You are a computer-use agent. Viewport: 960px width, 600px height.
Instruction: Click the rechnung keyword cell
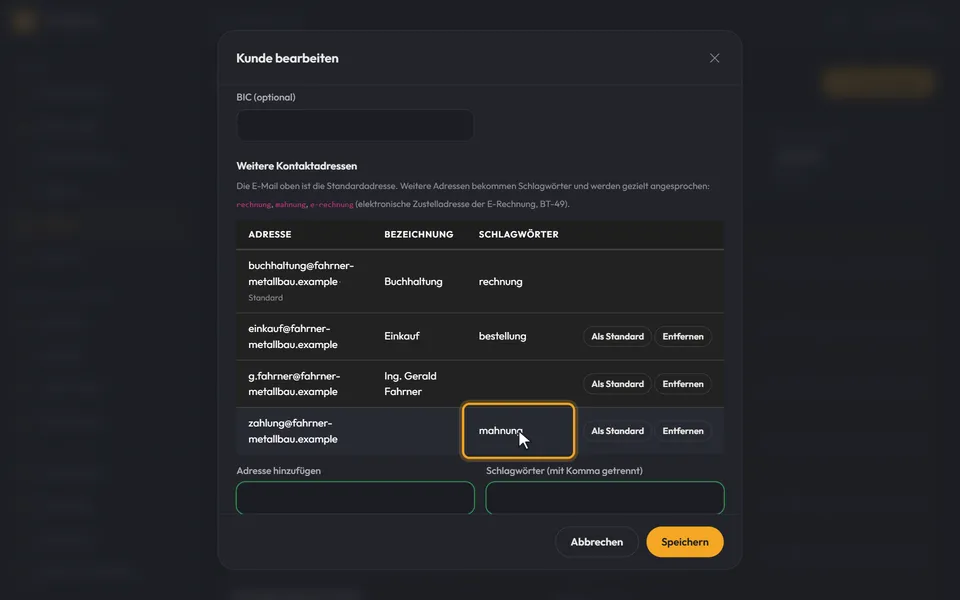(500, 282)
